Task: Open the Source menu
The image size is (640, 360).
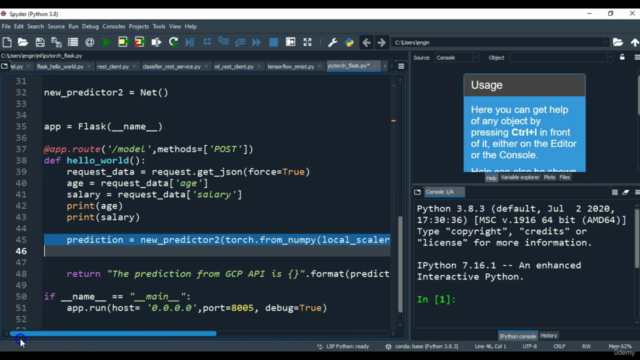Action: coord(56,27)
